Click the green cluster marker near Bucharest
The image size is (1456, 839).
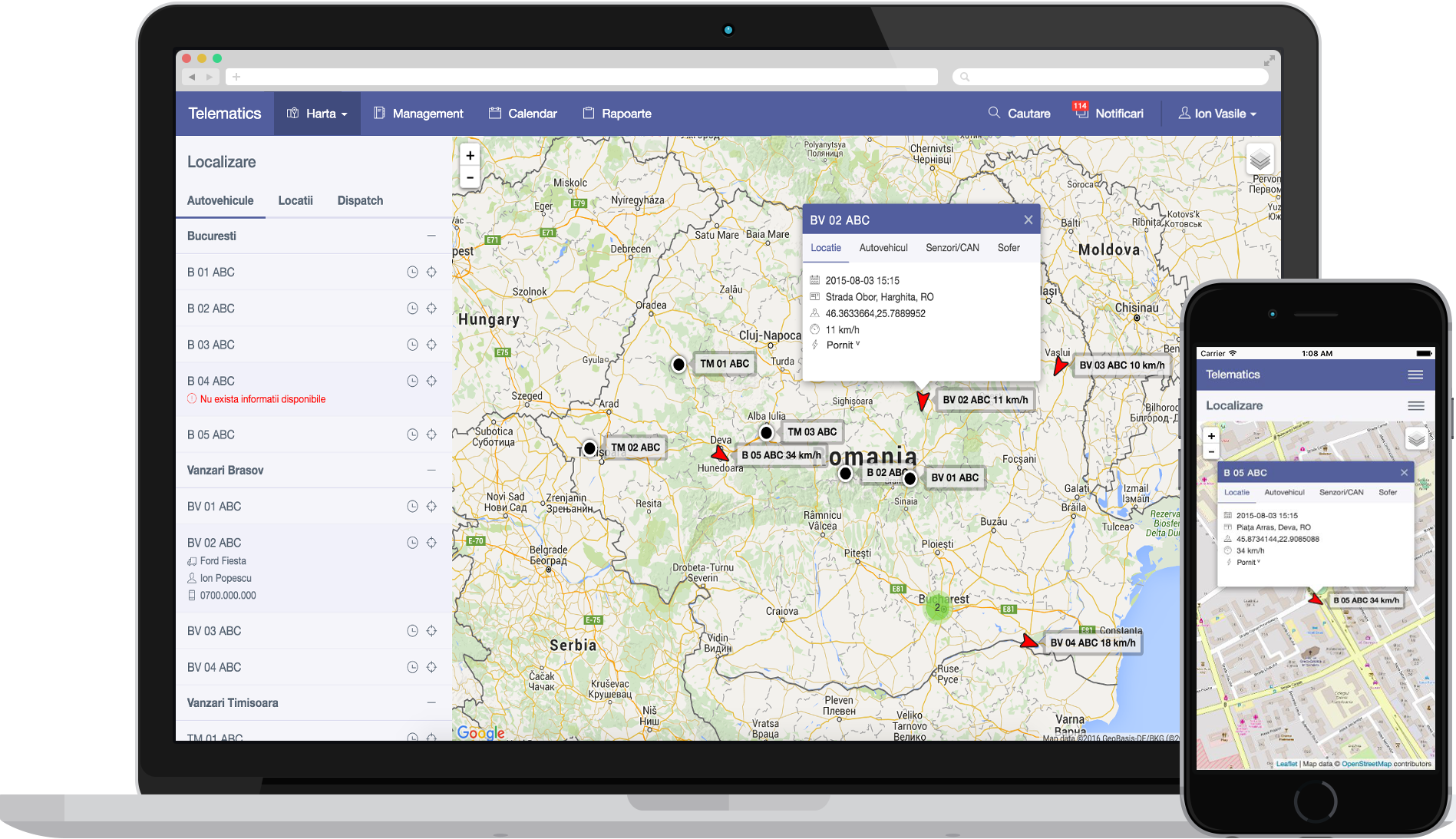point(937,607)
